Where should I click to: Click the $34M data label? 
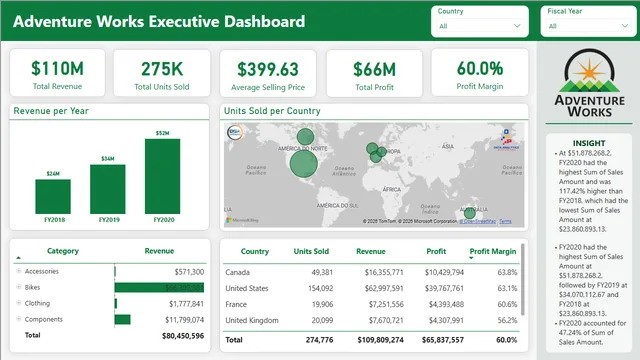[108, 158]
